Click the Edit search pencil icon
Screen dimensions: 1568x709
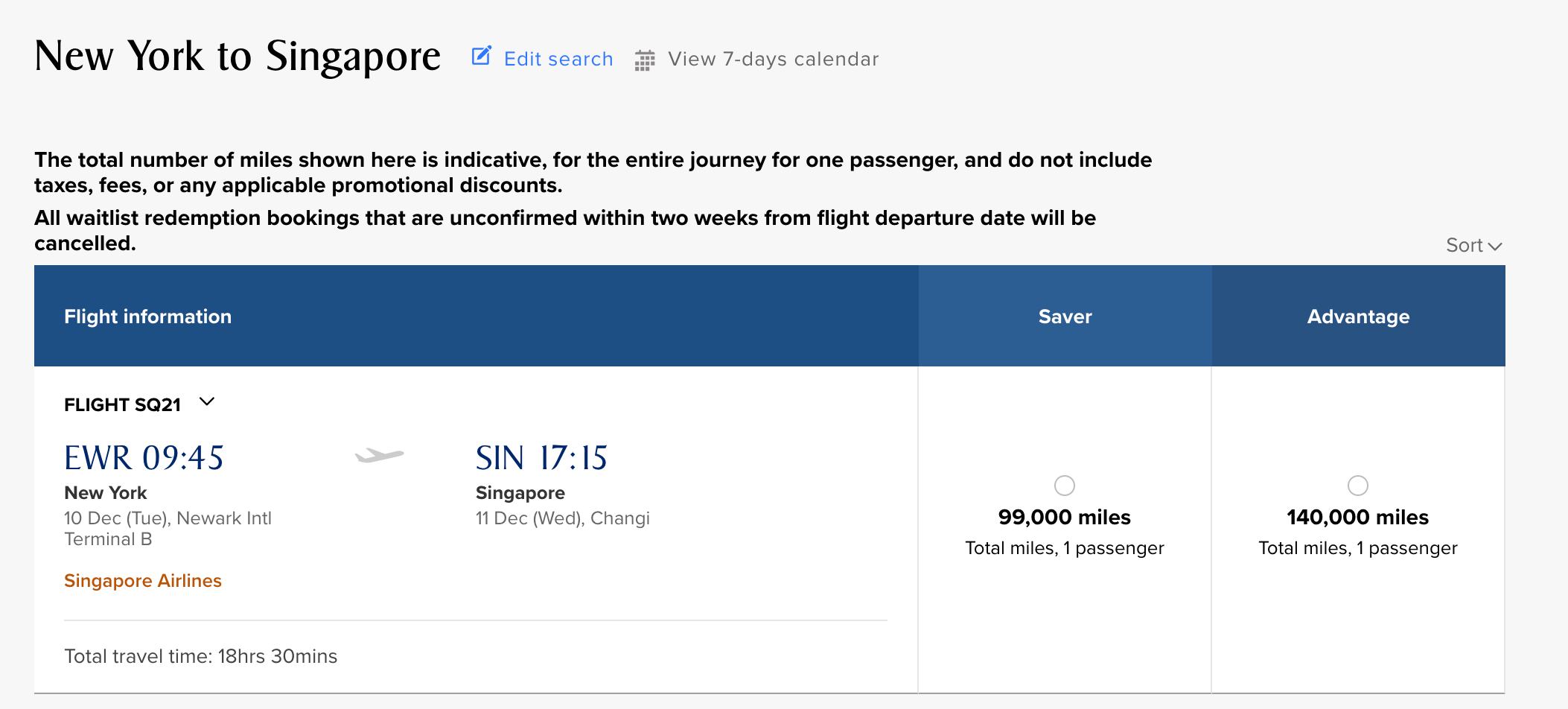click(x=482, y=57)
